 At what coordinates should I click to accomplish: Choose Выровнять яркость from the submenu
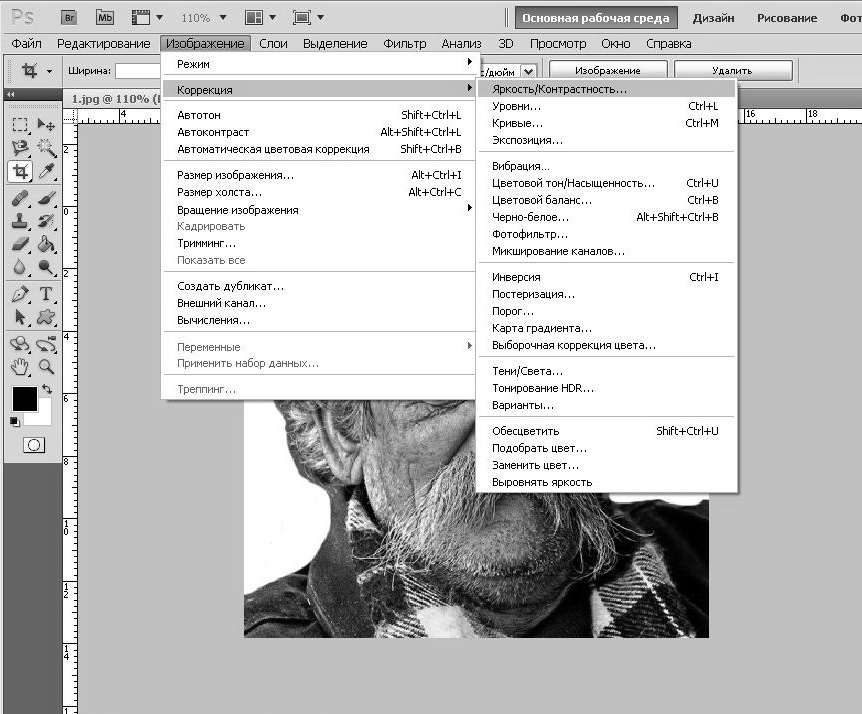[606, 482]
